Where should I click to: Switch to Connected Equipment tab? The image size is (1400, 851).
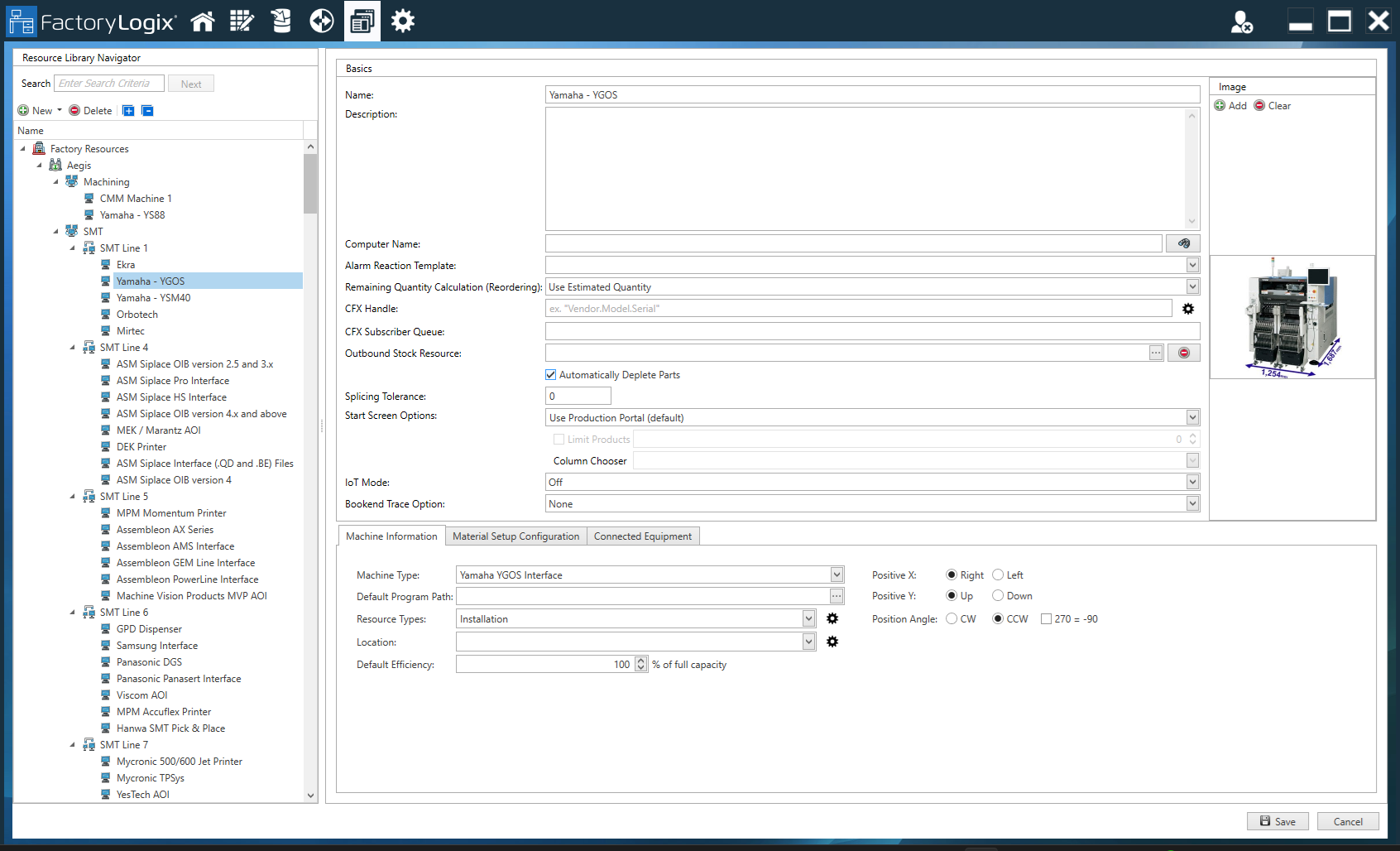pyautogui.click(x=643, y=536)
